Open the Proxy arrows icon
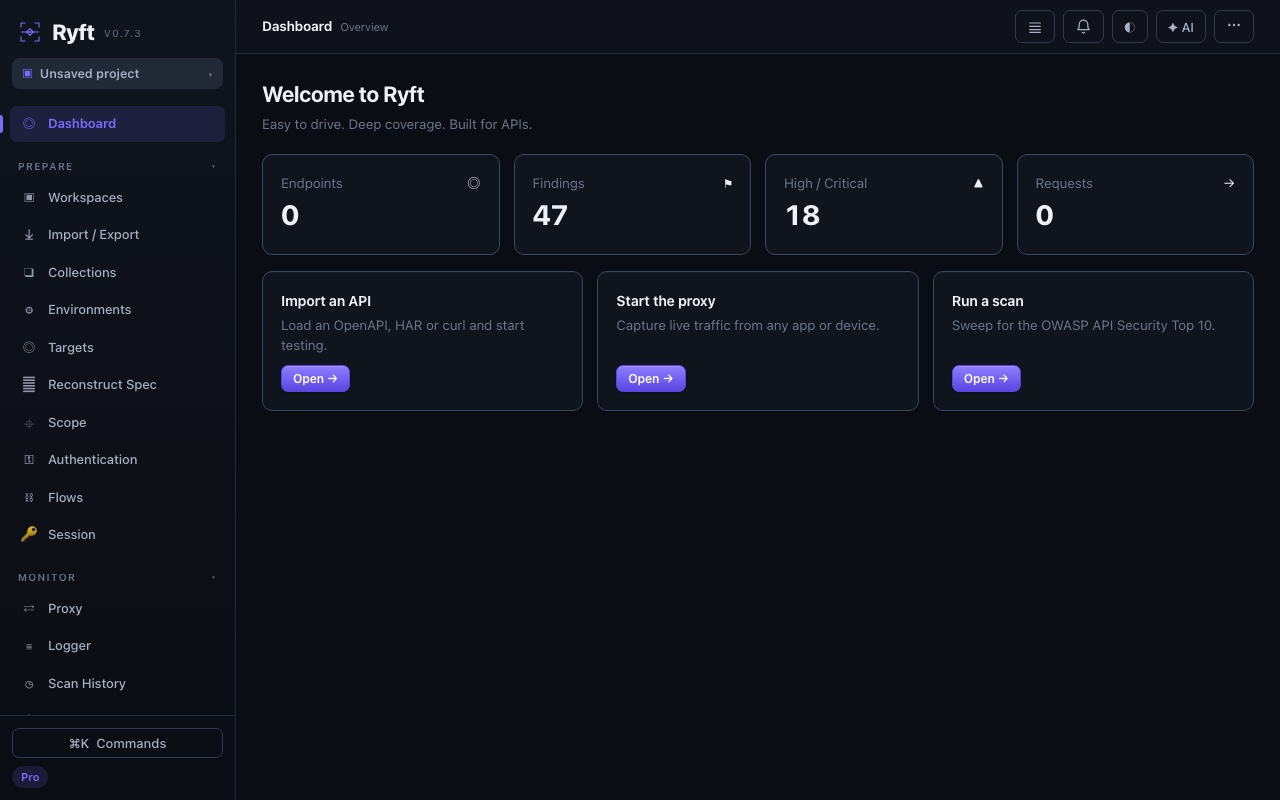 [x=29, y=609]
